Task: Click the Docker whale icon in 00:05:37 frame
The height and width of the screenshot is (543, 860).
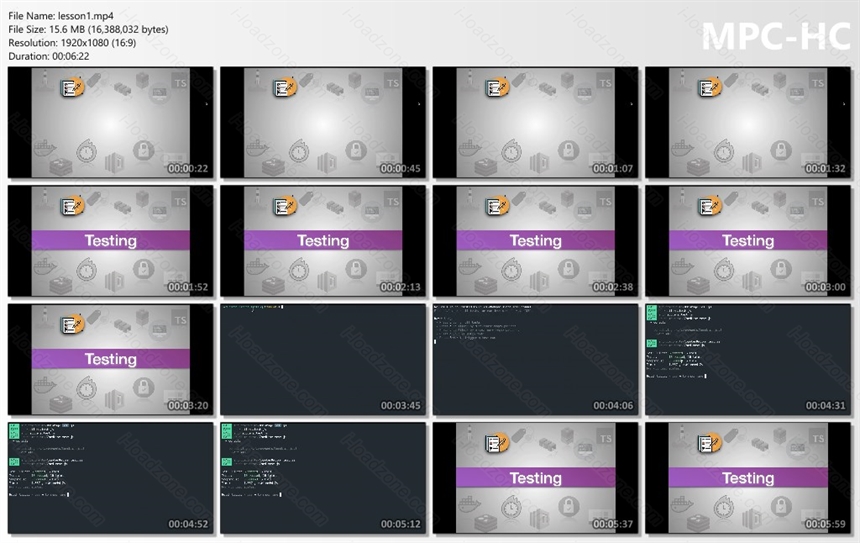Action: point(470,503)
